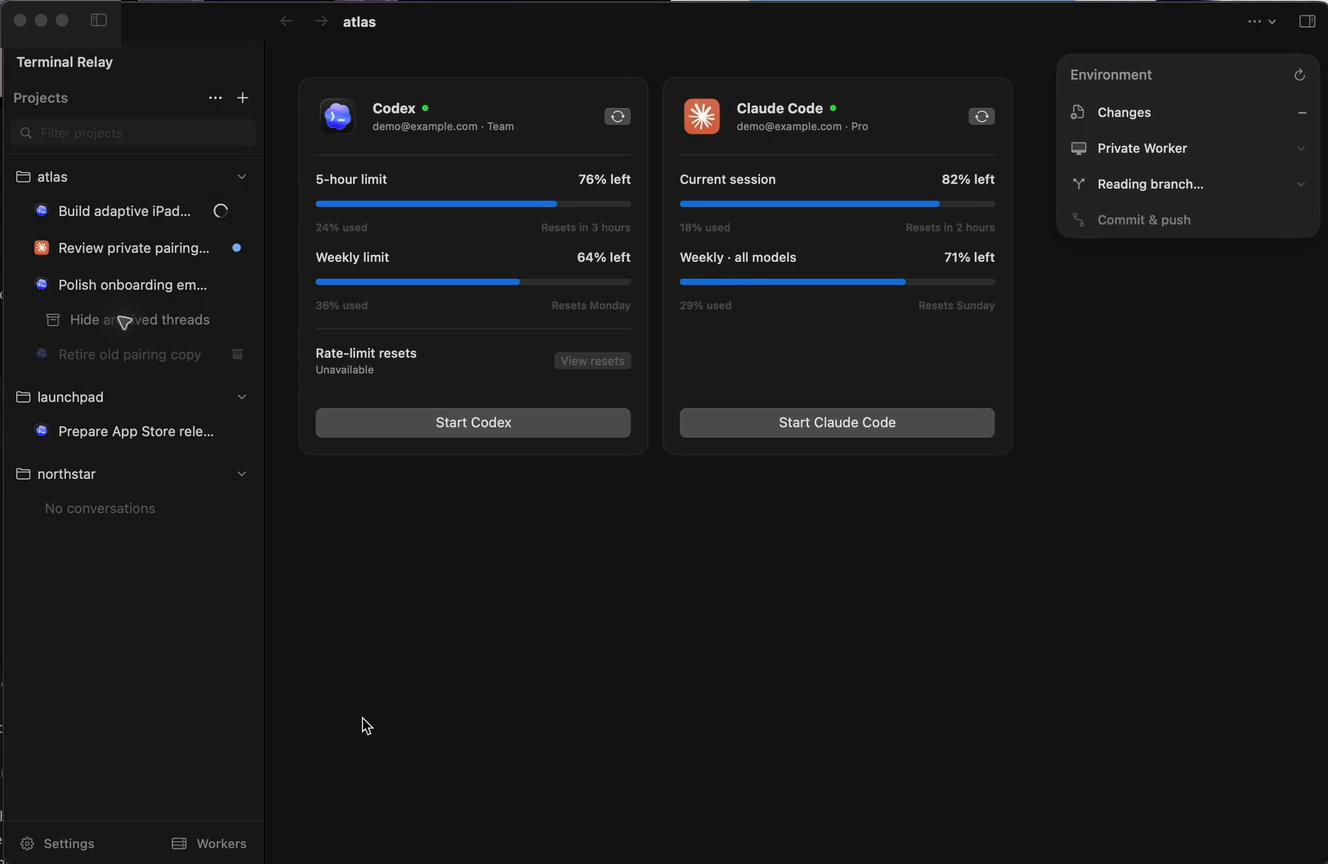This screenshot has height=864, width=1328.
Task: Select the atlas folder icon
Action: pos(23,177)
